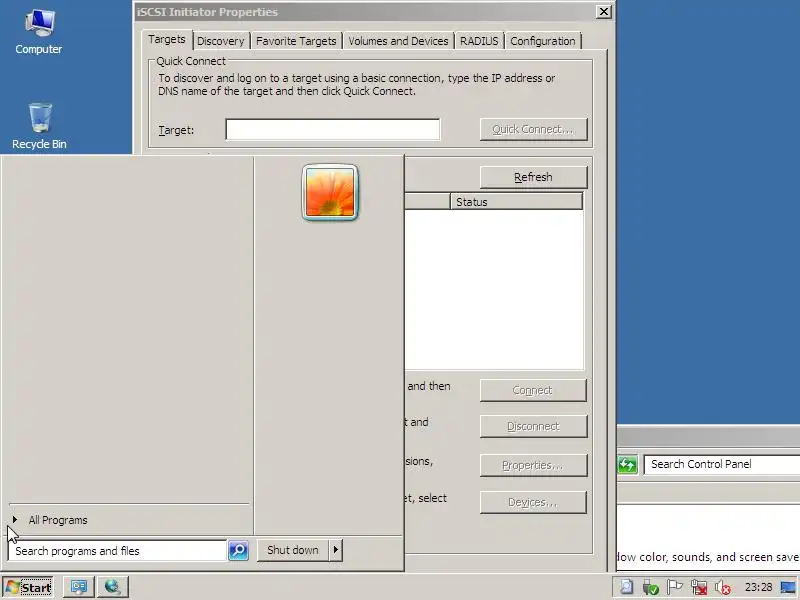
Task: Click the orange flower user picture
Action: point(330,192)
